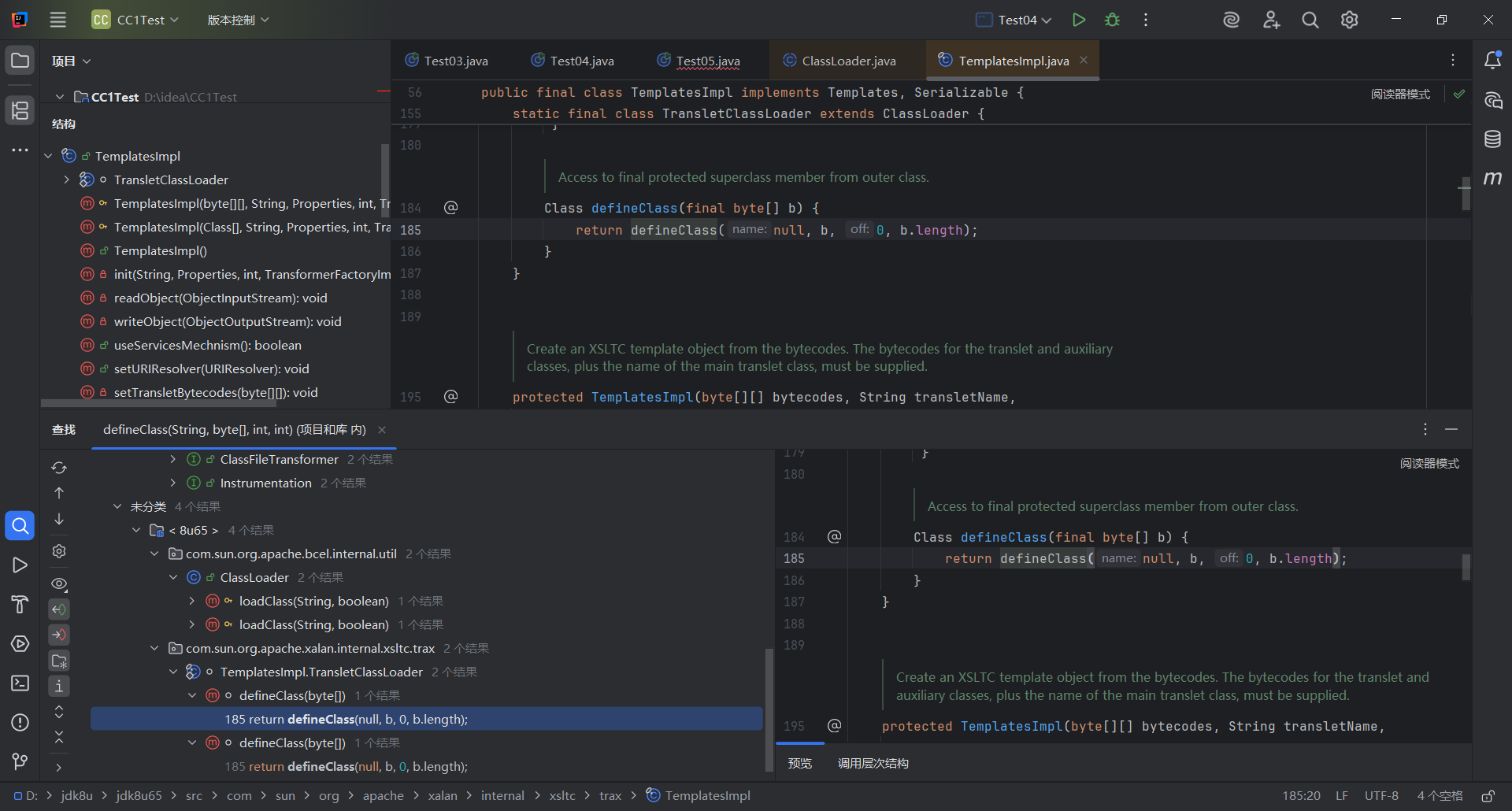Expand Instrumentation results

point(173,483)
